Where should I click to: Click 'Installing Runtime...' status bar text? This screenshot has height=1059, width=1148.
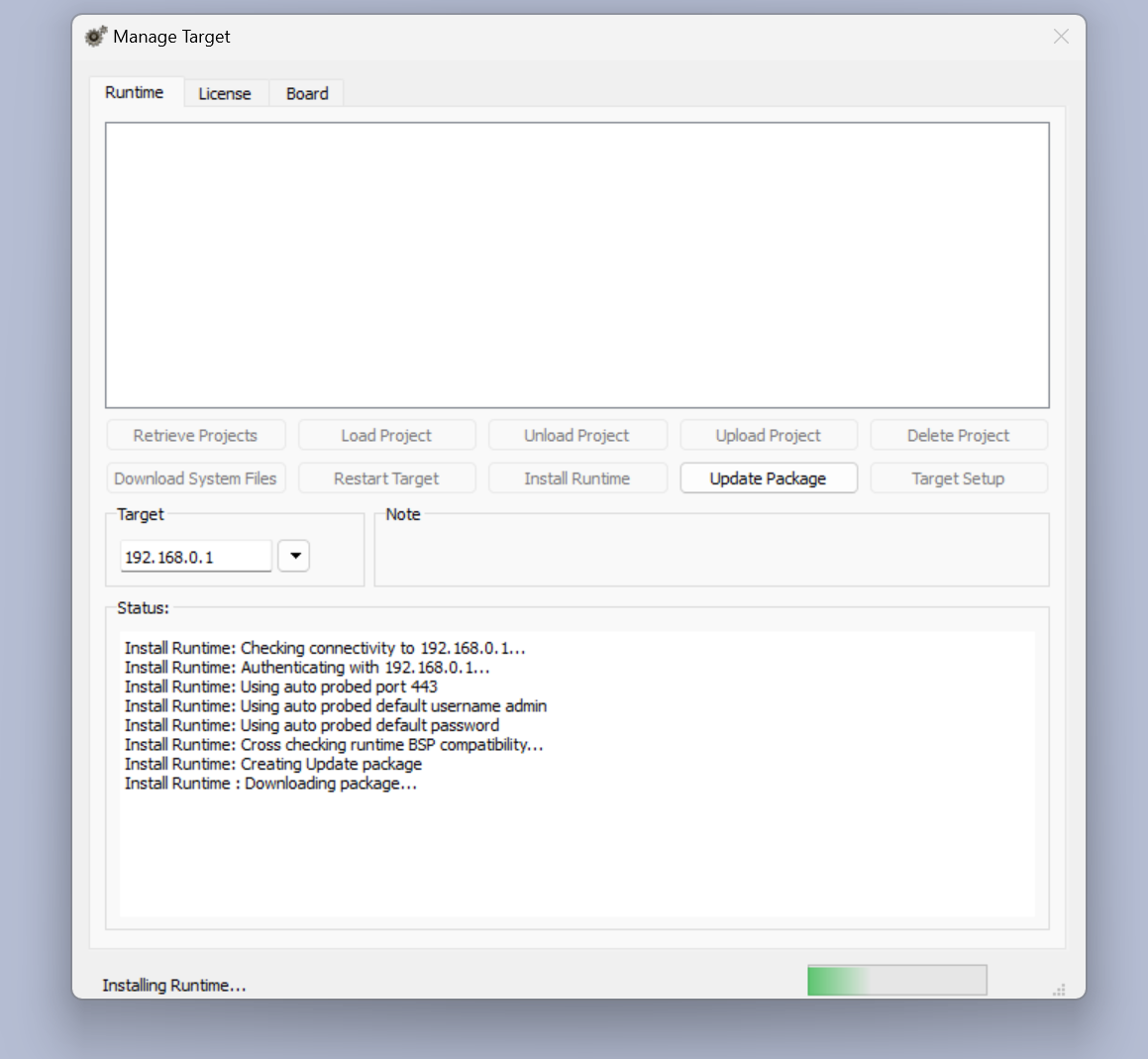pyautogui.click(x=174, y=985)
